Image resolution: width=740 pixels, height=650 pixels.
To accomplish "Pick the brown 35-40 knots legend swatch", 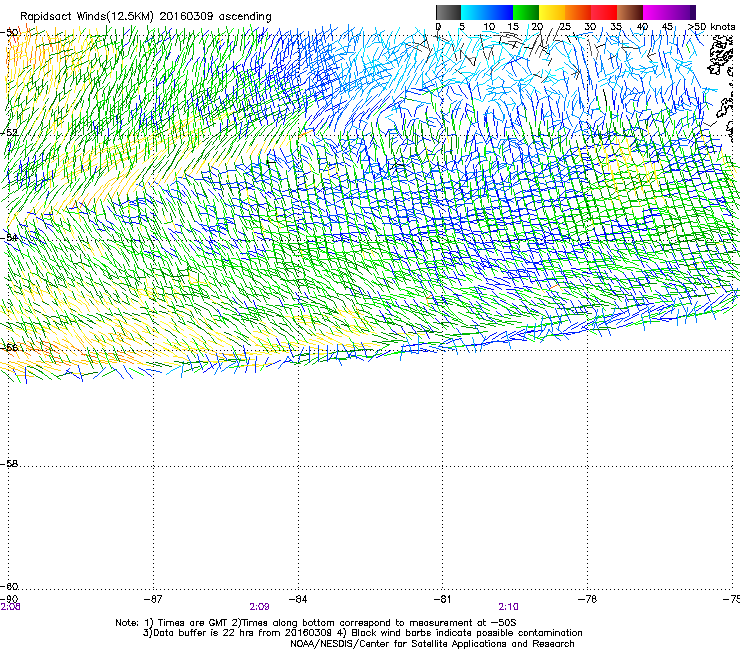I will (x=630, y=12).
